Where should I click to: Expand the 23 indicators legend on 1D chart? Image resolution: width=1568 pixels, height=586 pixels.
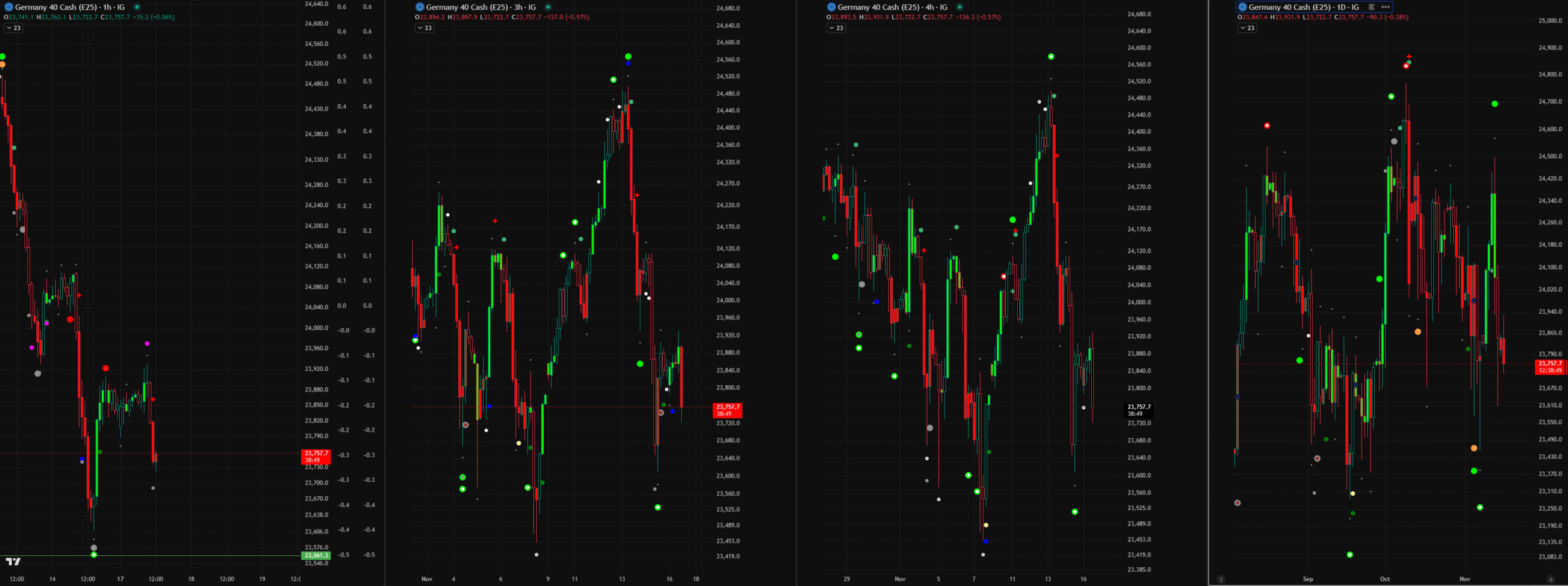1247,28
